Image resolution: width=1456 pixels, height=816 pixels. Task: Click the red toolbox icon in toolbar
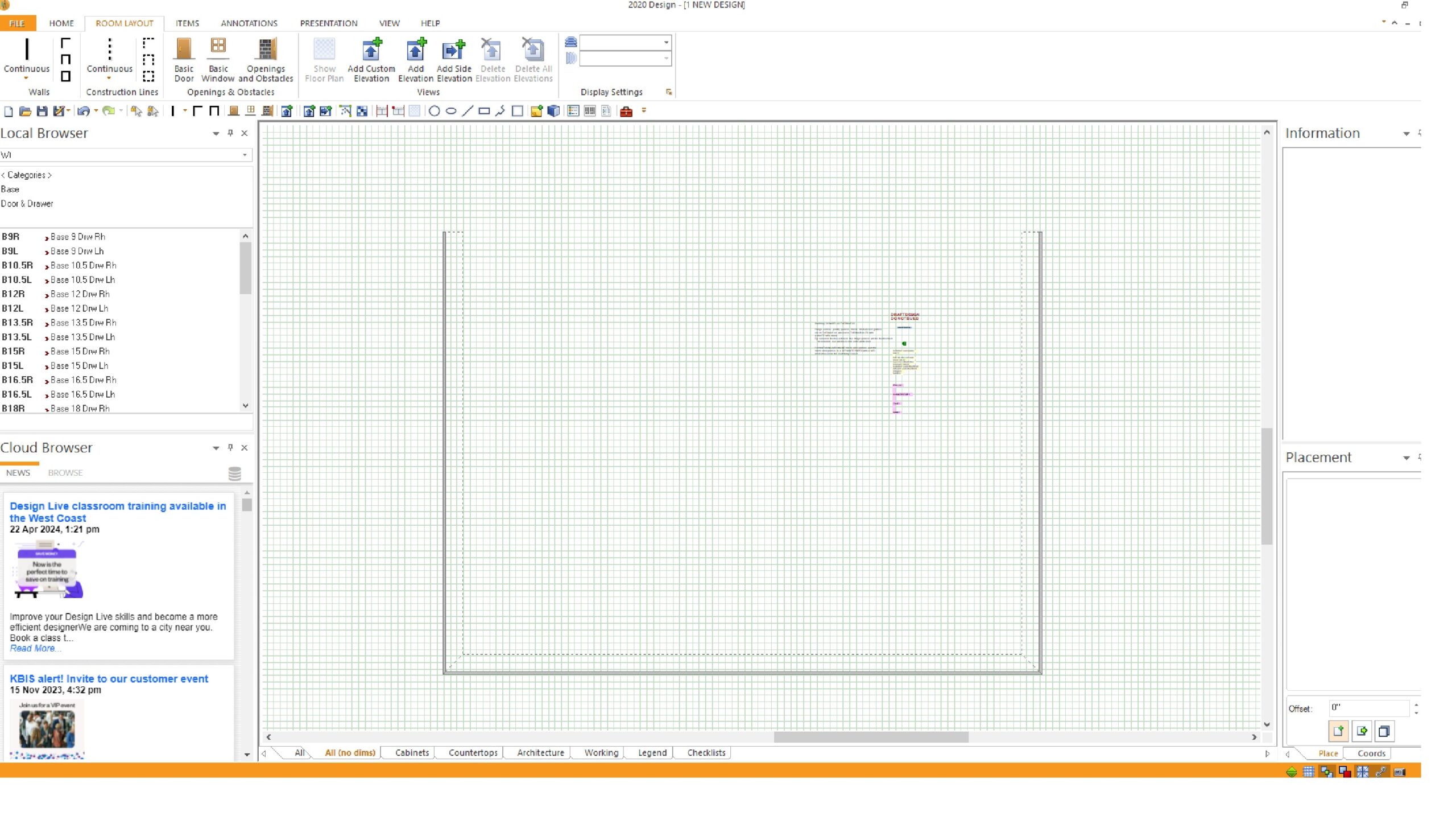coord(626,112)
